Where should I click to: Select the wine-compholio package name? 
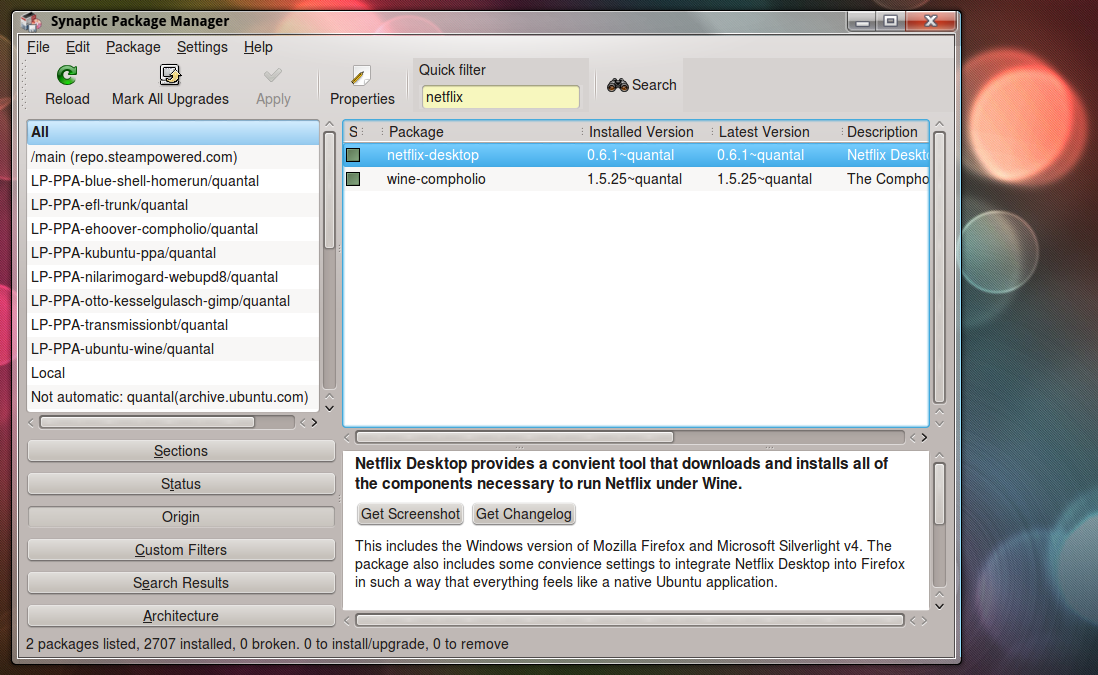(x=436, y=179)
